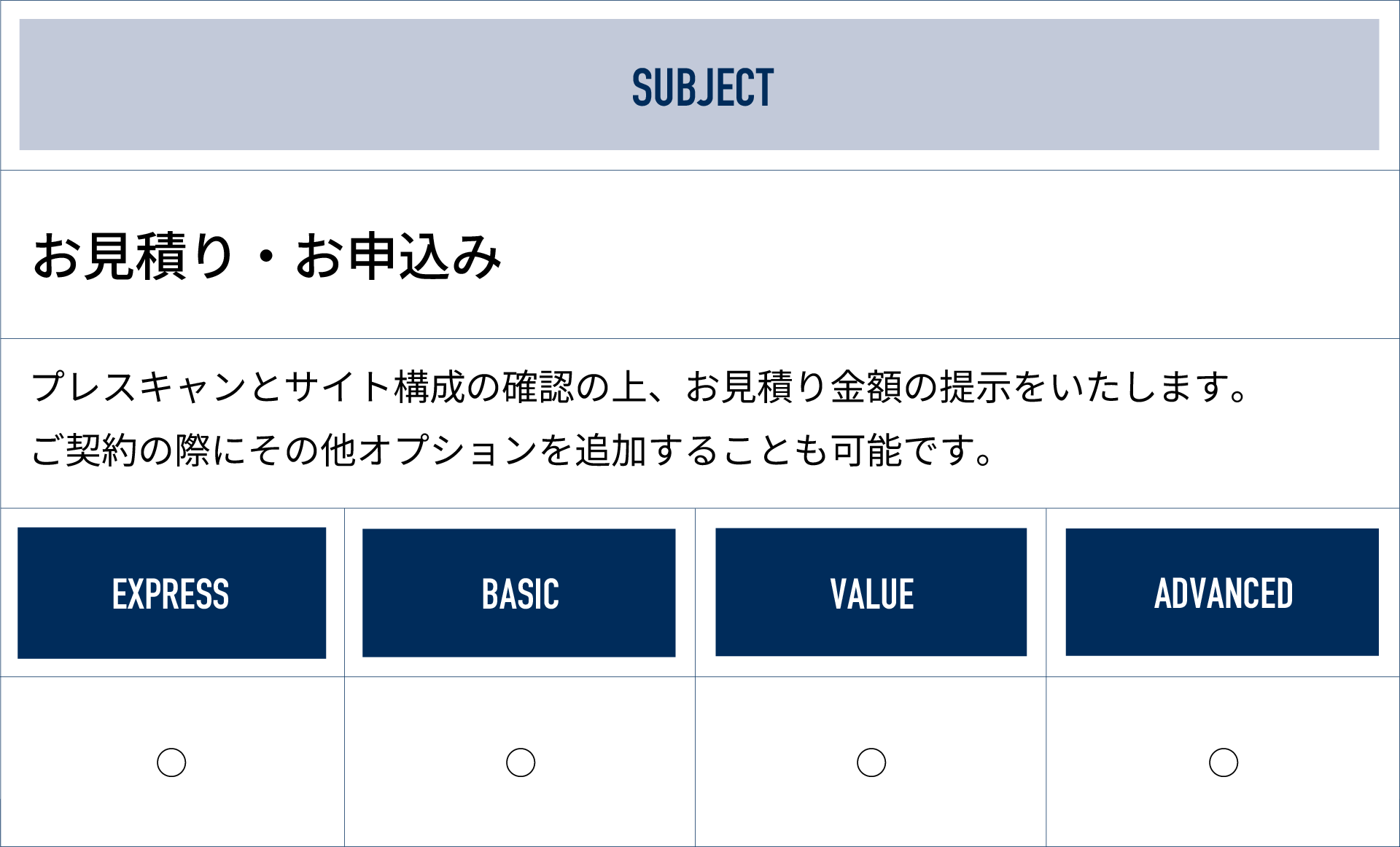Click the お見積り・お申込み heading
This screenshot has width=1400, height=847.
267,256
